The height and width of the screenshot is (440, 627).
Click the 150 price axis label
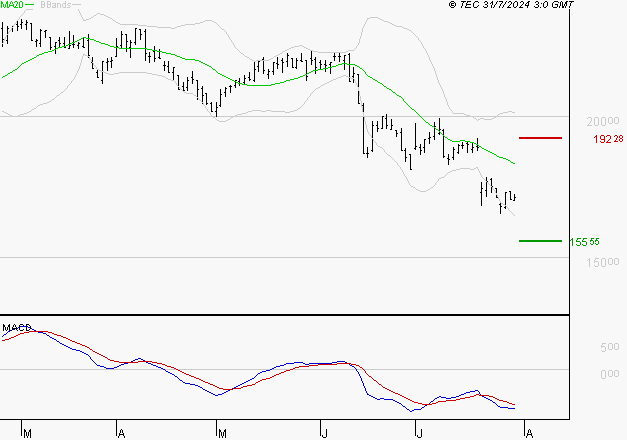point(603,262)
